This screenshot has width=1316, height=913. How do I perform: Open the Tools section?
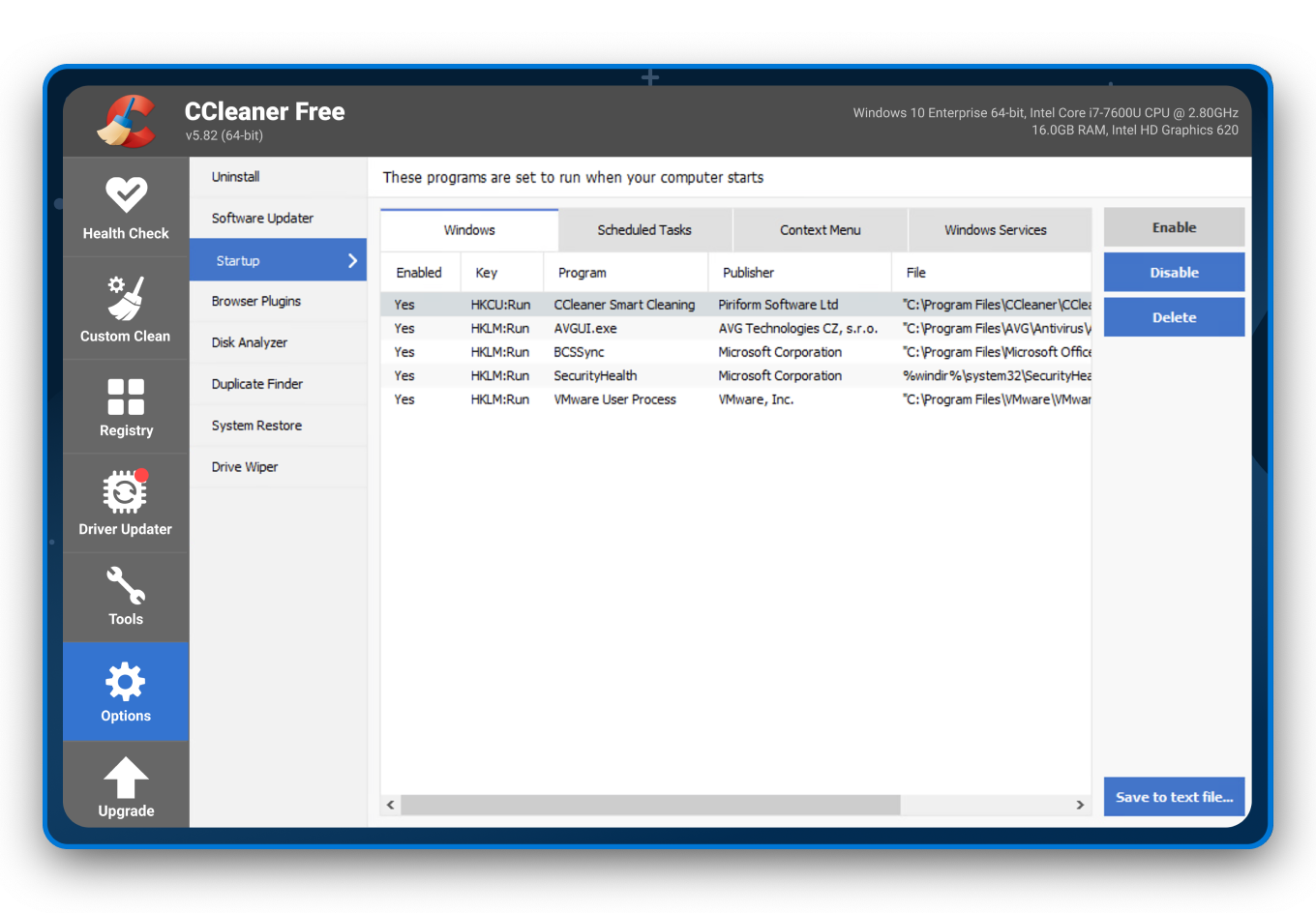pos(126,596)
